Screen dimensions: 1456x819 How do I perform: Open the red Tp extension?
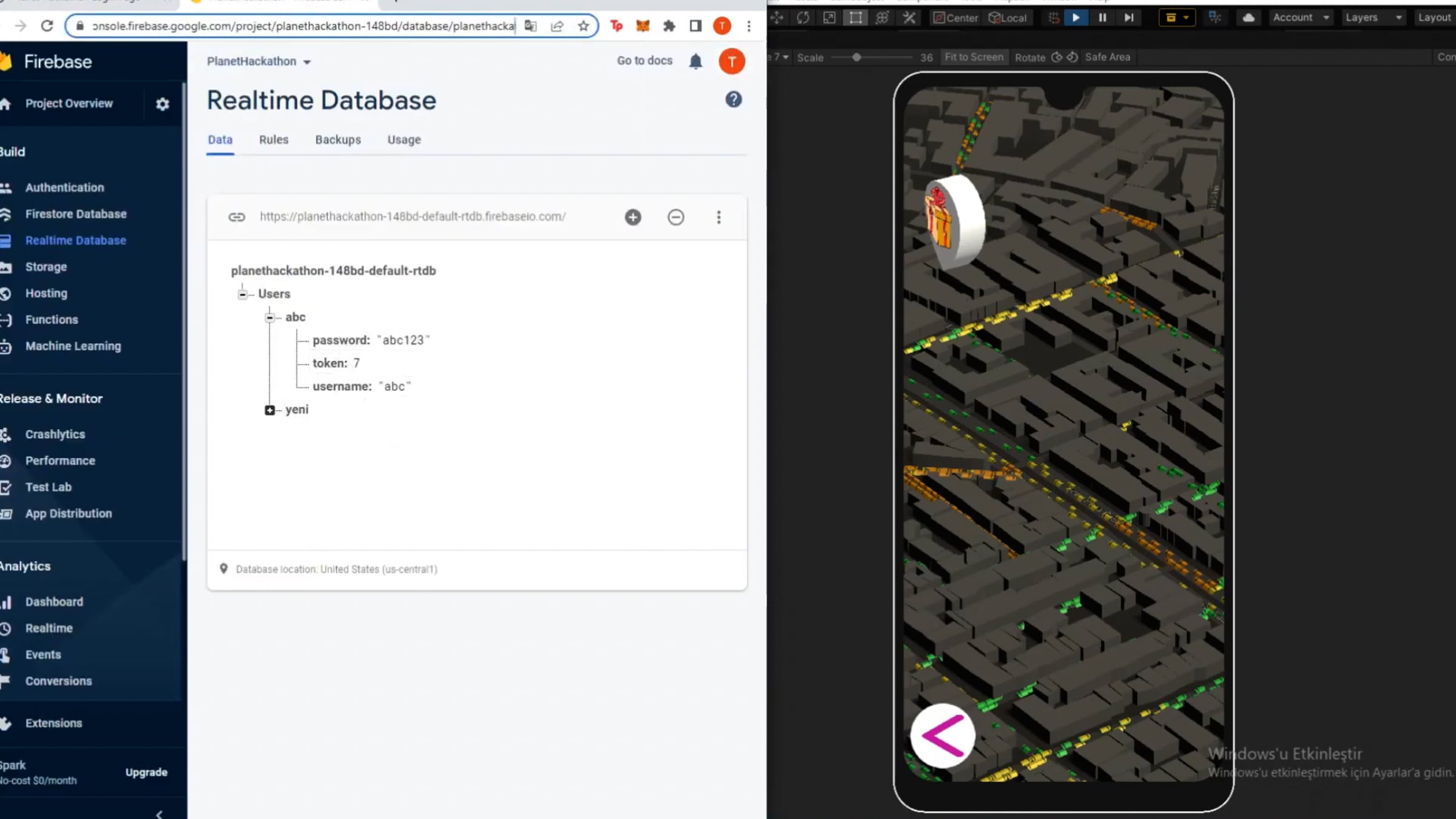coord(616,26)
